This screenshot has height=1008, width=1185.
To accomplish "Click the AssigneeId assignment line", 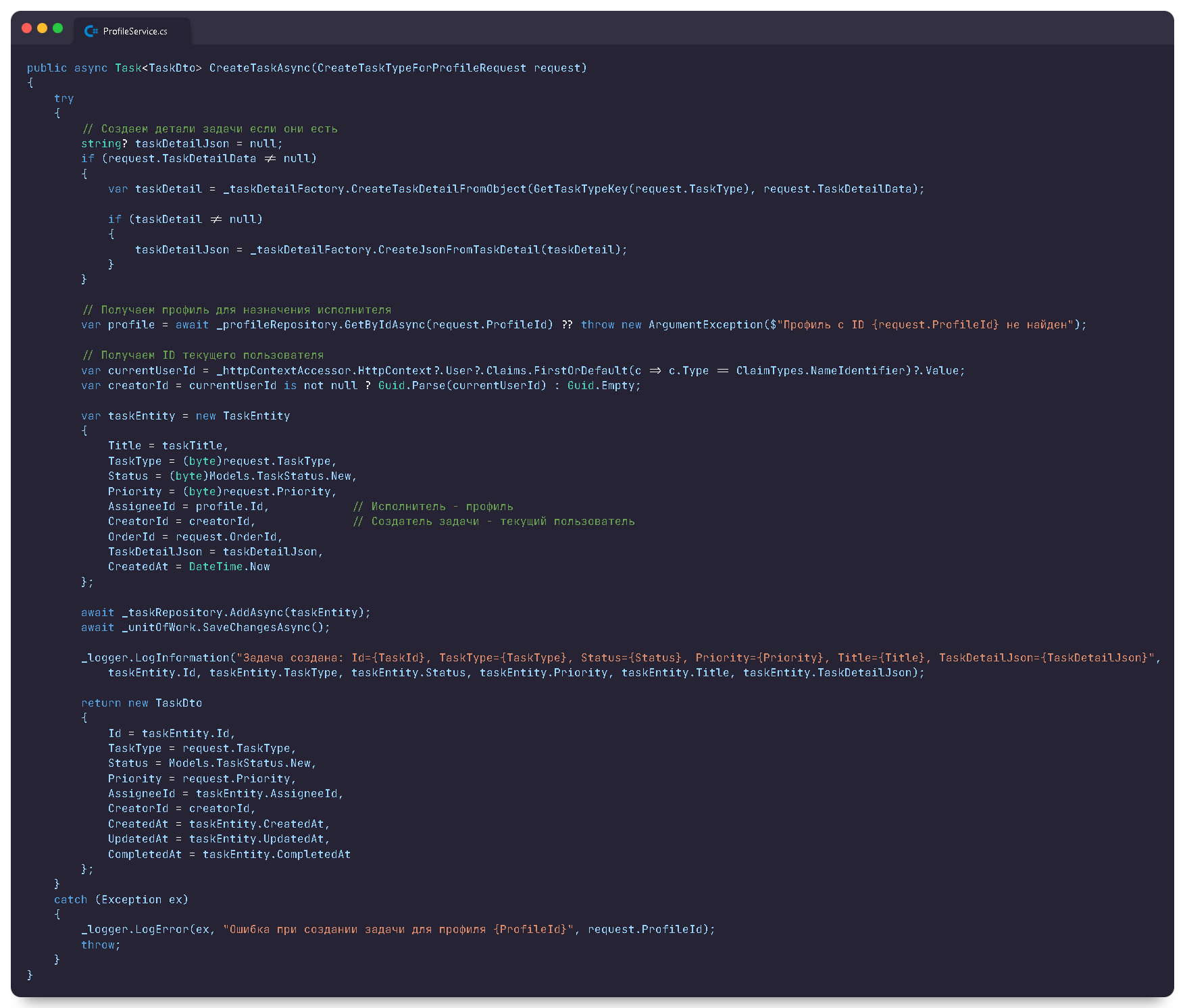I will pos(188,506).
